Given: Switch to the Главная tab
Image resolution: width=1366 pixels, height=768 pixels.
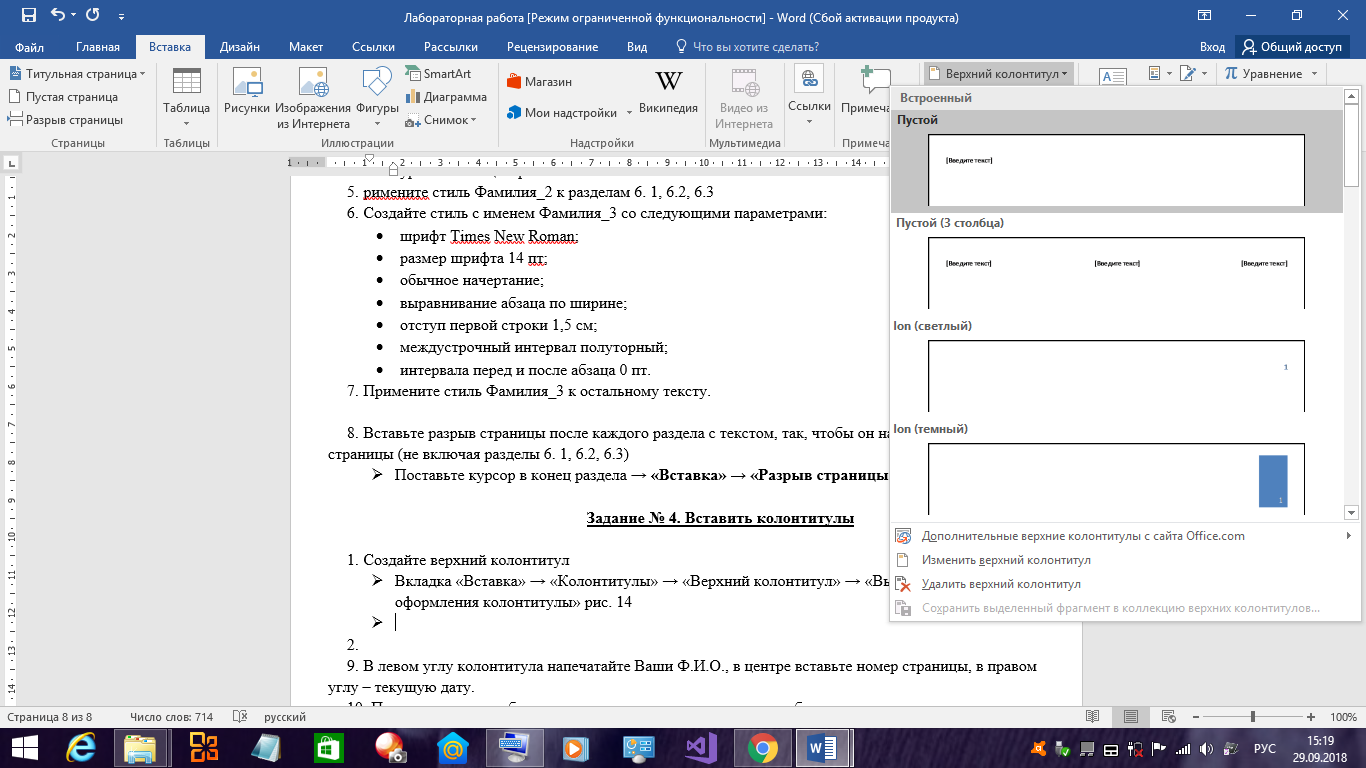Looking at the screenshot, I should (x=98, y=47).
